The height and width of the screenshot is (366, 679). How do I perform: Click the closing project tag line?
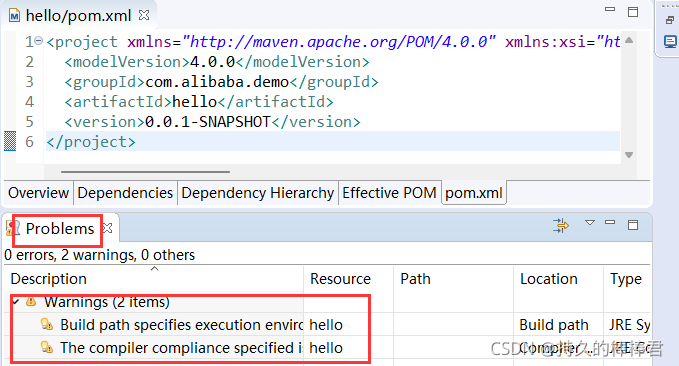[91, 142]
